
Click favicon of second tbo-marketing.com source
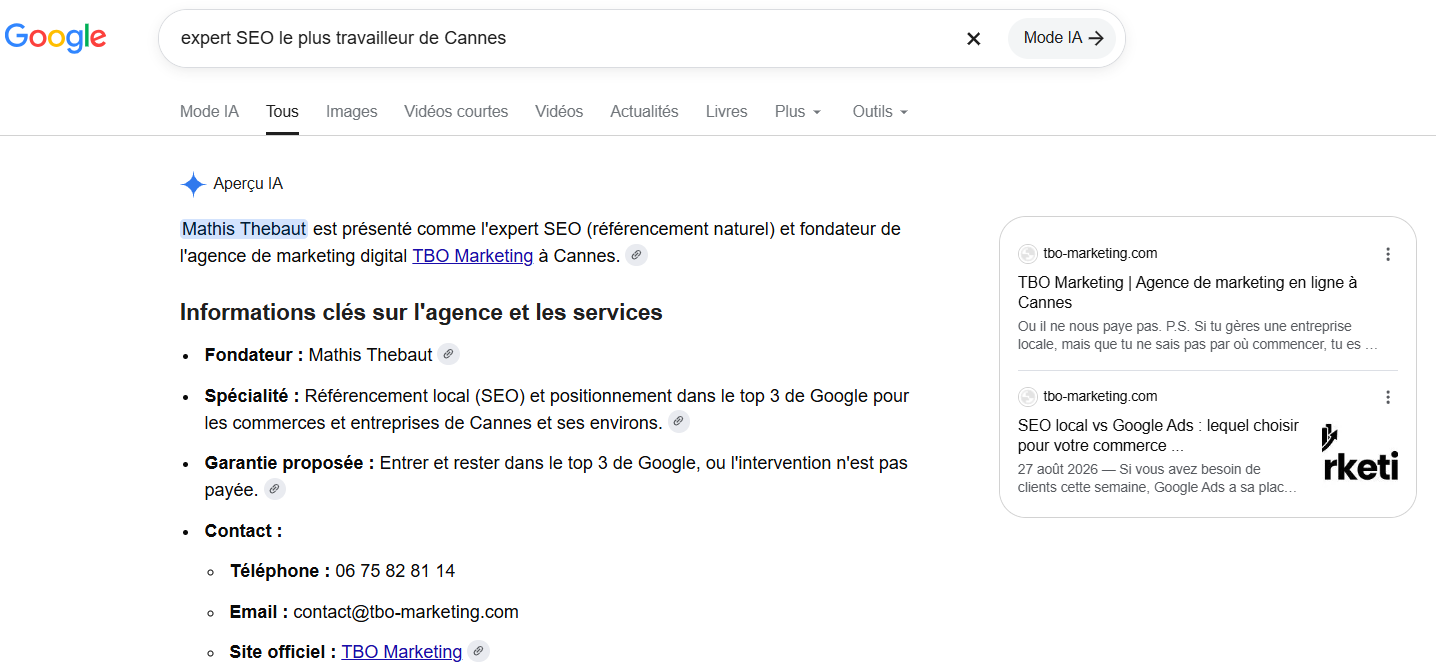[1027, 397]
